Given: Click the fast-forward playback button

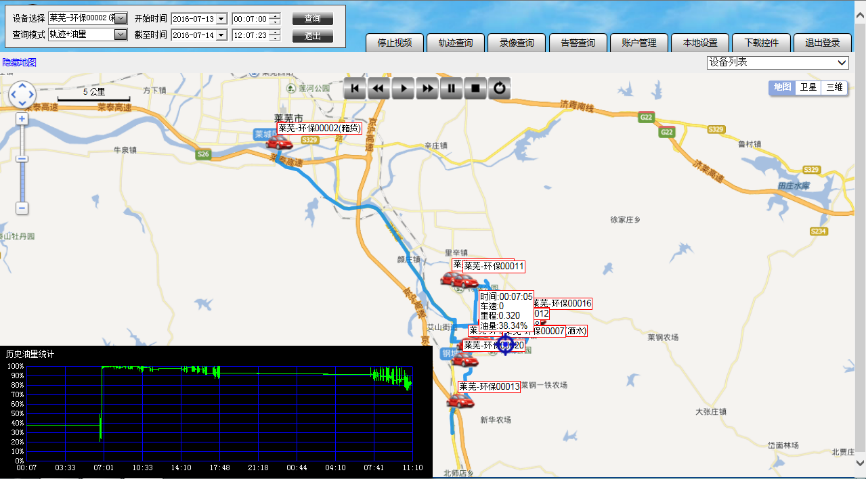Looking at the screenshot, I should (427, 88).
